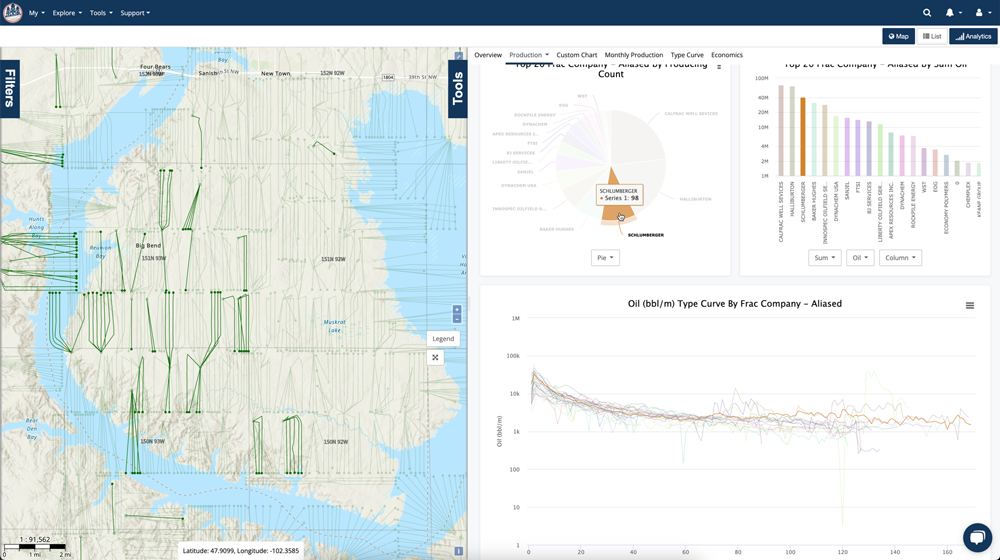Open the Filters side panel

(x=10, y=89)
